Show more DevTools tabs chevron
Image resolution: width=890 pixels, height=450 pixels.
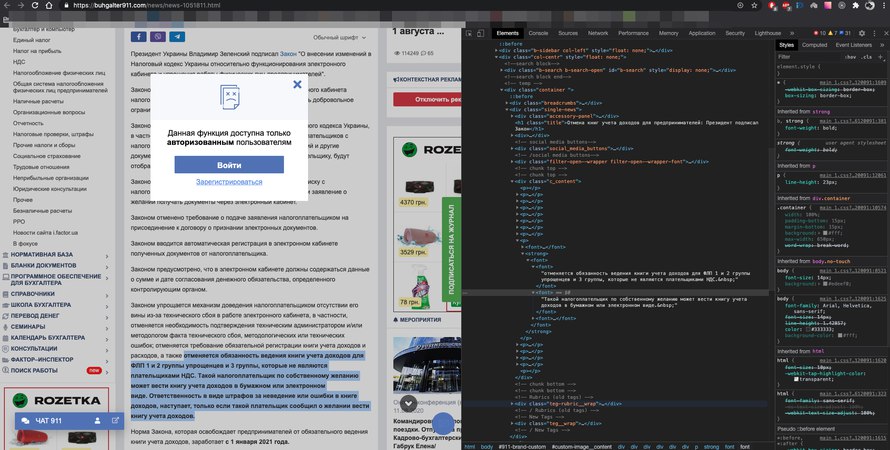[792, 33]
